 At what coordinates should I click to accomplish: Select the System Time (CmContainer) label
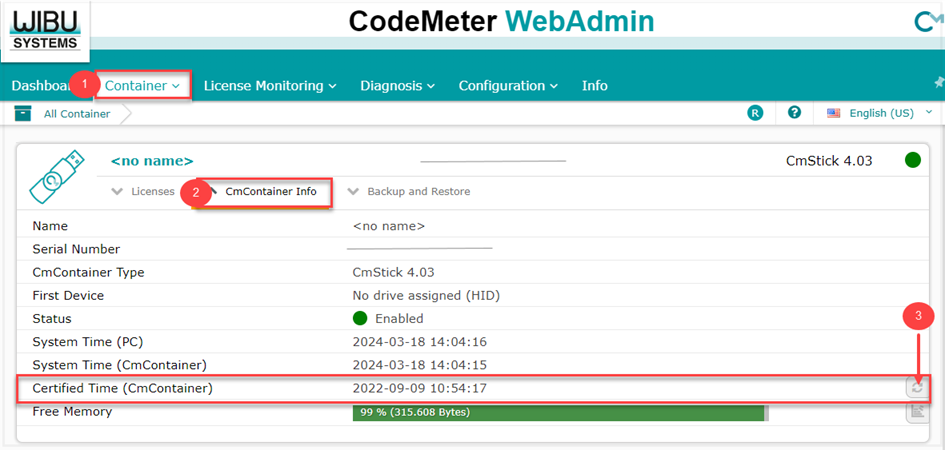[x=120, y=365]
